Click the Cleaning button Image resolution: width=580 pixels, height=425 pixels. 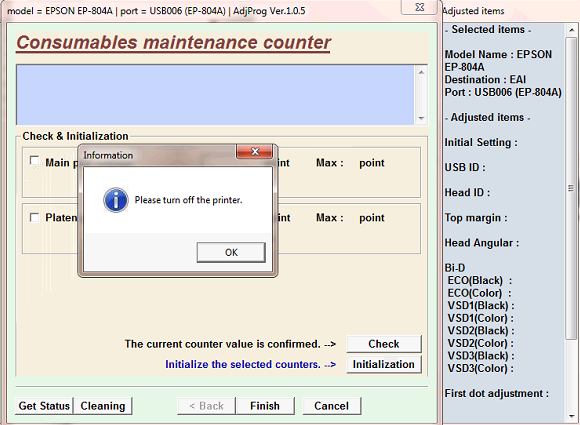pyautogui.click(x=103, y=406)
